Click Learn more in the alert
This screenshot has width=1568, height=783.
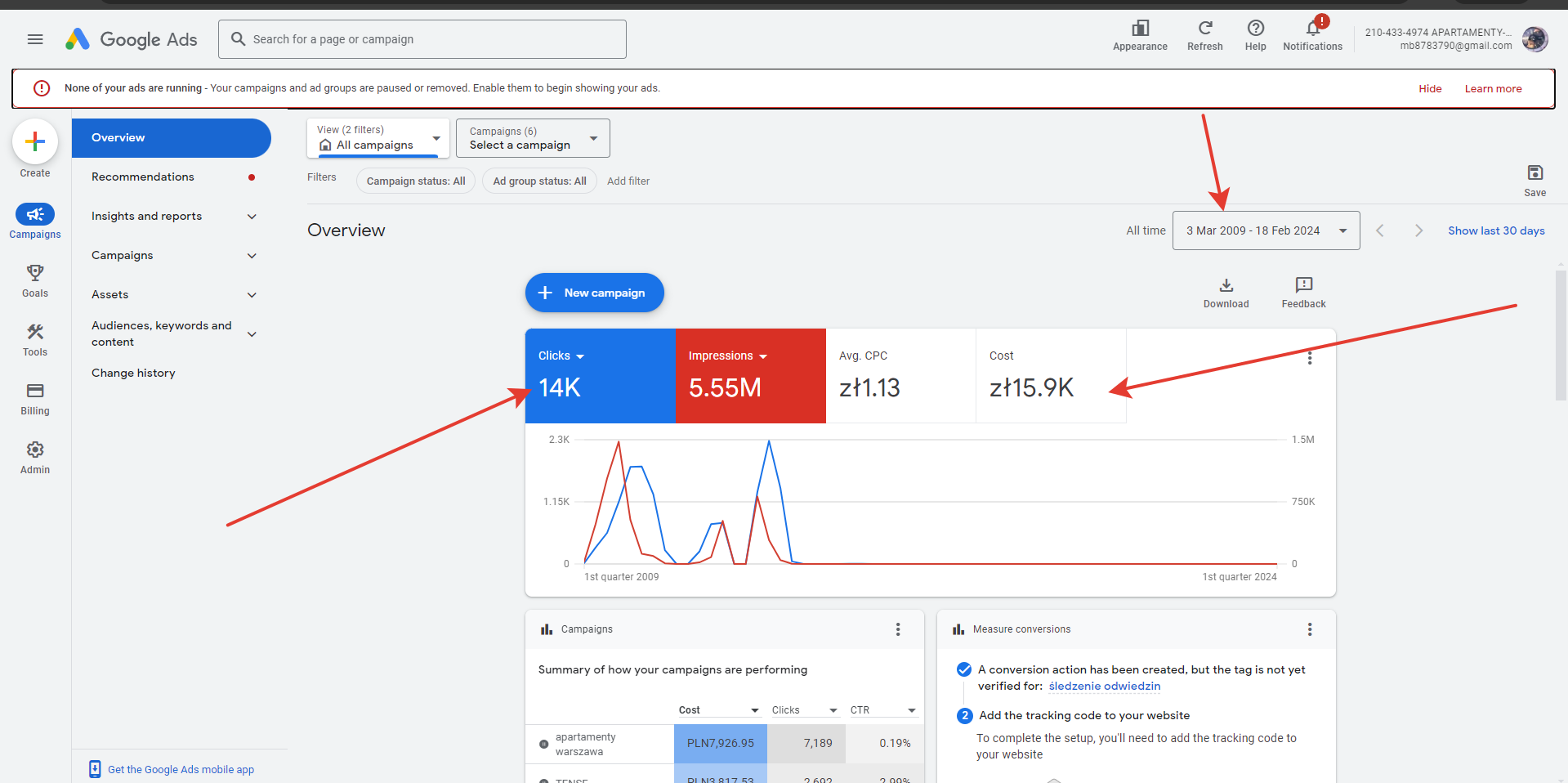click(x=1493, y=88)
